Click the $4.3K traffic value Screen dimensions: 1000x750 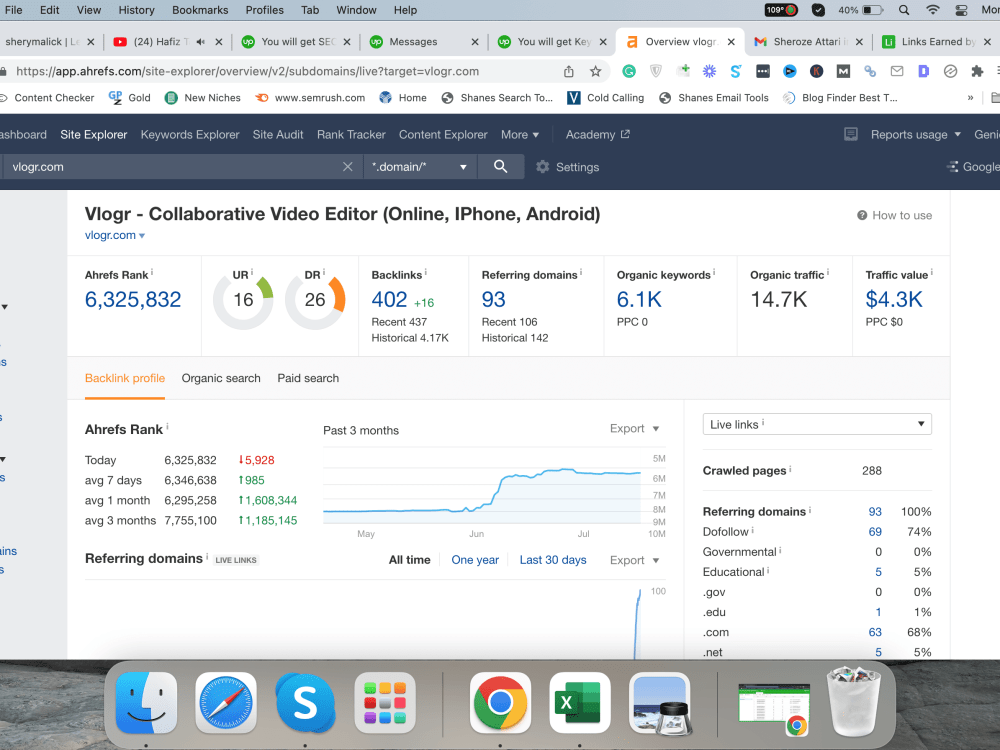coord(893,299)
